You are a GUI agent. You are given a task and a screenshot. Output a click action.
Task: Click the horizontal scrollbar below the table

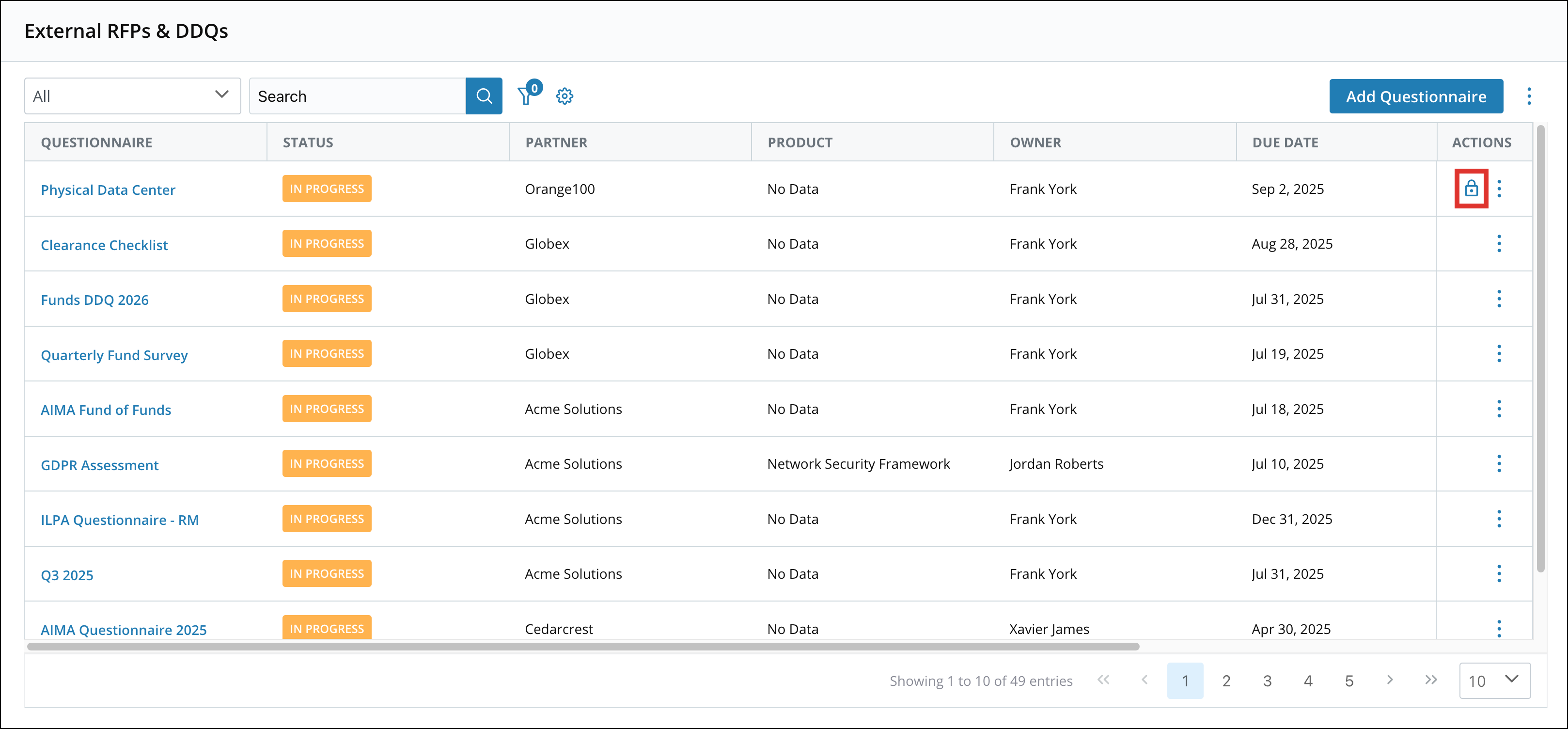(x=578, y=647)
